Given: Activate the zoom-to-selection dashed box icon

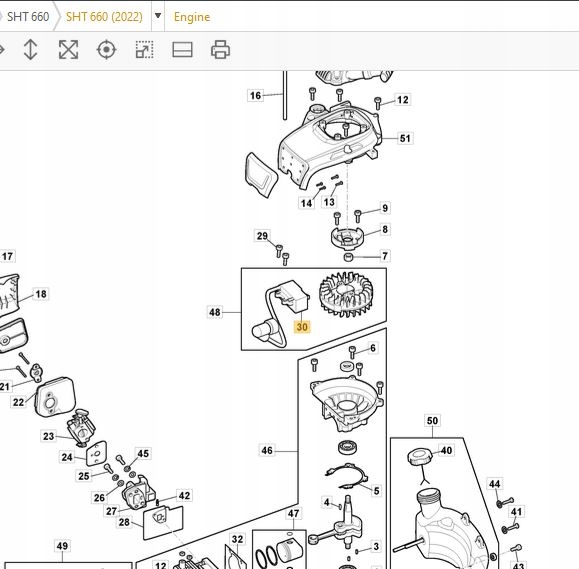Looking at the screenshot, I should [x=144, y=49].
